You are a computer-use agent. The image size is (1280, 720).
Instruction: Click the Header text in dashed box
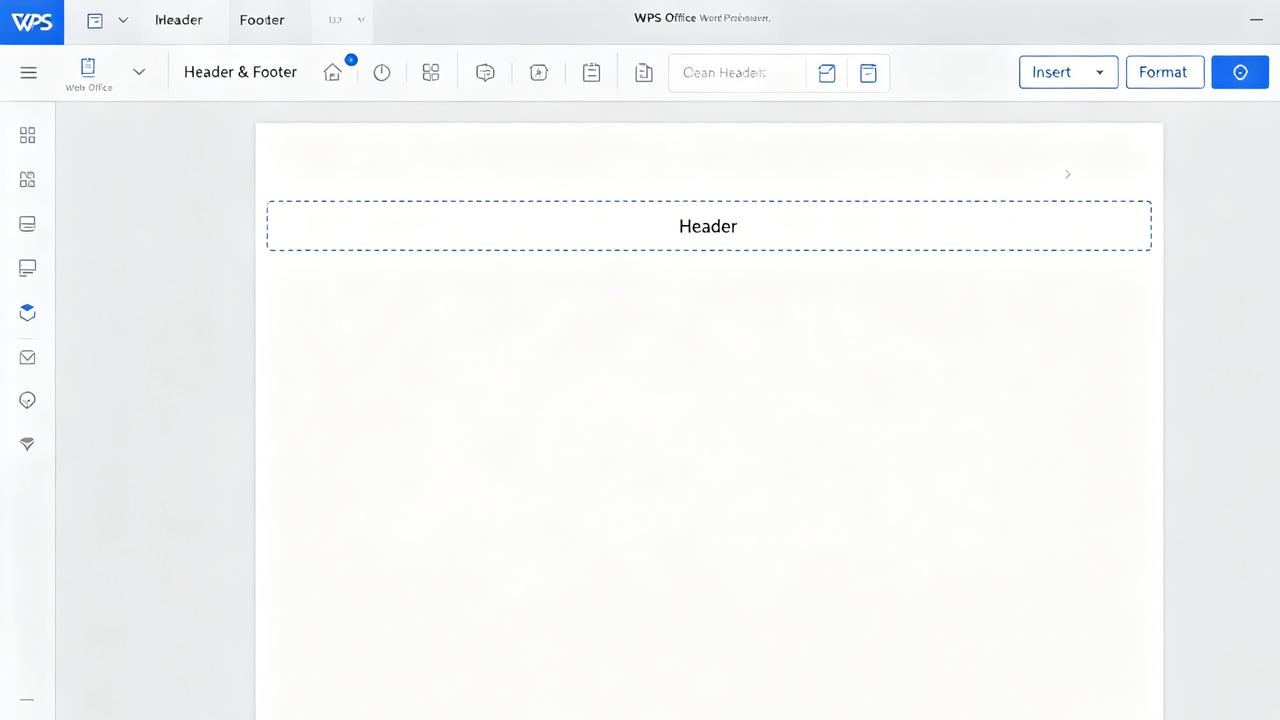pyautogui.click(x=708, y=226)
